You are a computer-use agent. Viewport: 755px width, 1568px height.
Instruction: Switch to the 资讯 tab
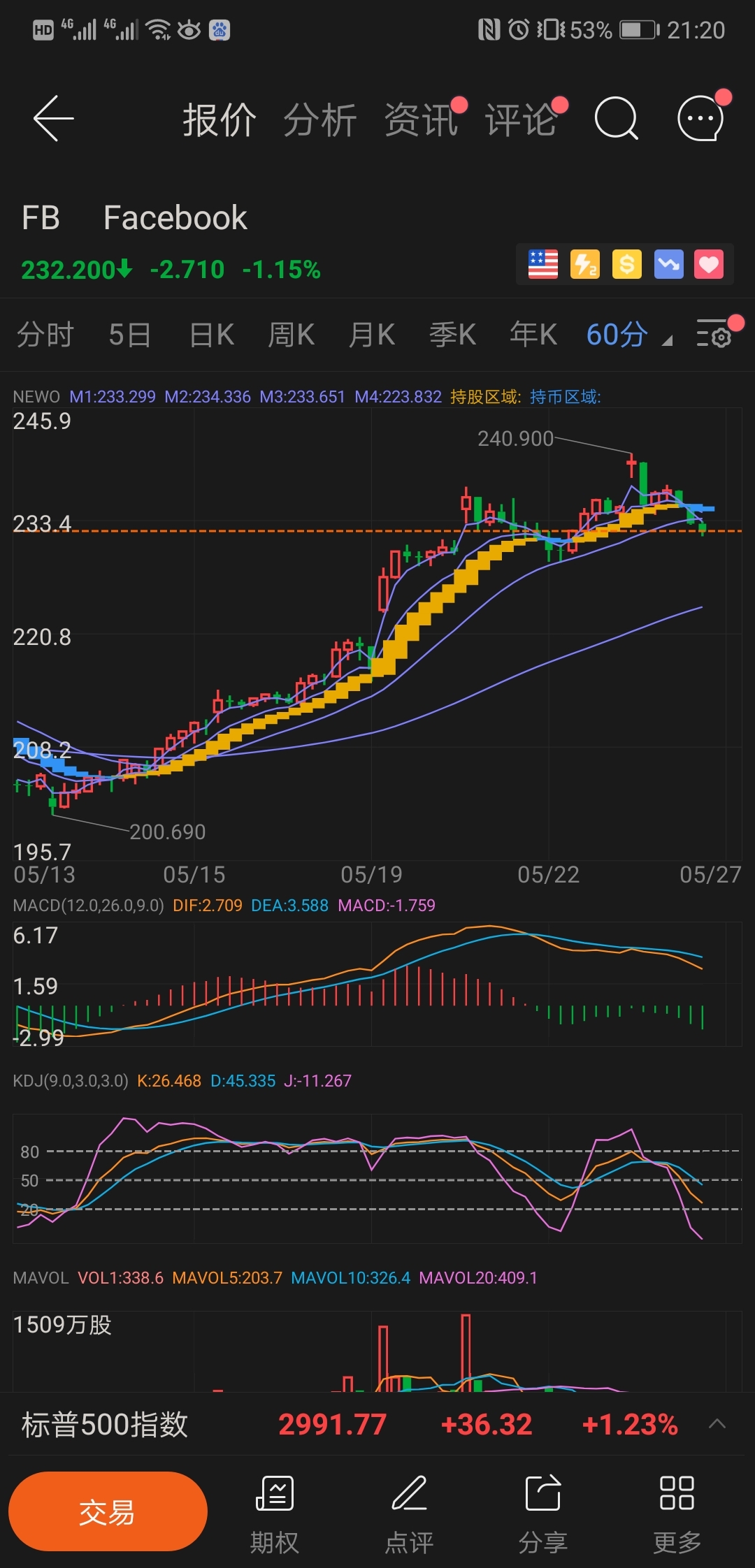point(421,119)
